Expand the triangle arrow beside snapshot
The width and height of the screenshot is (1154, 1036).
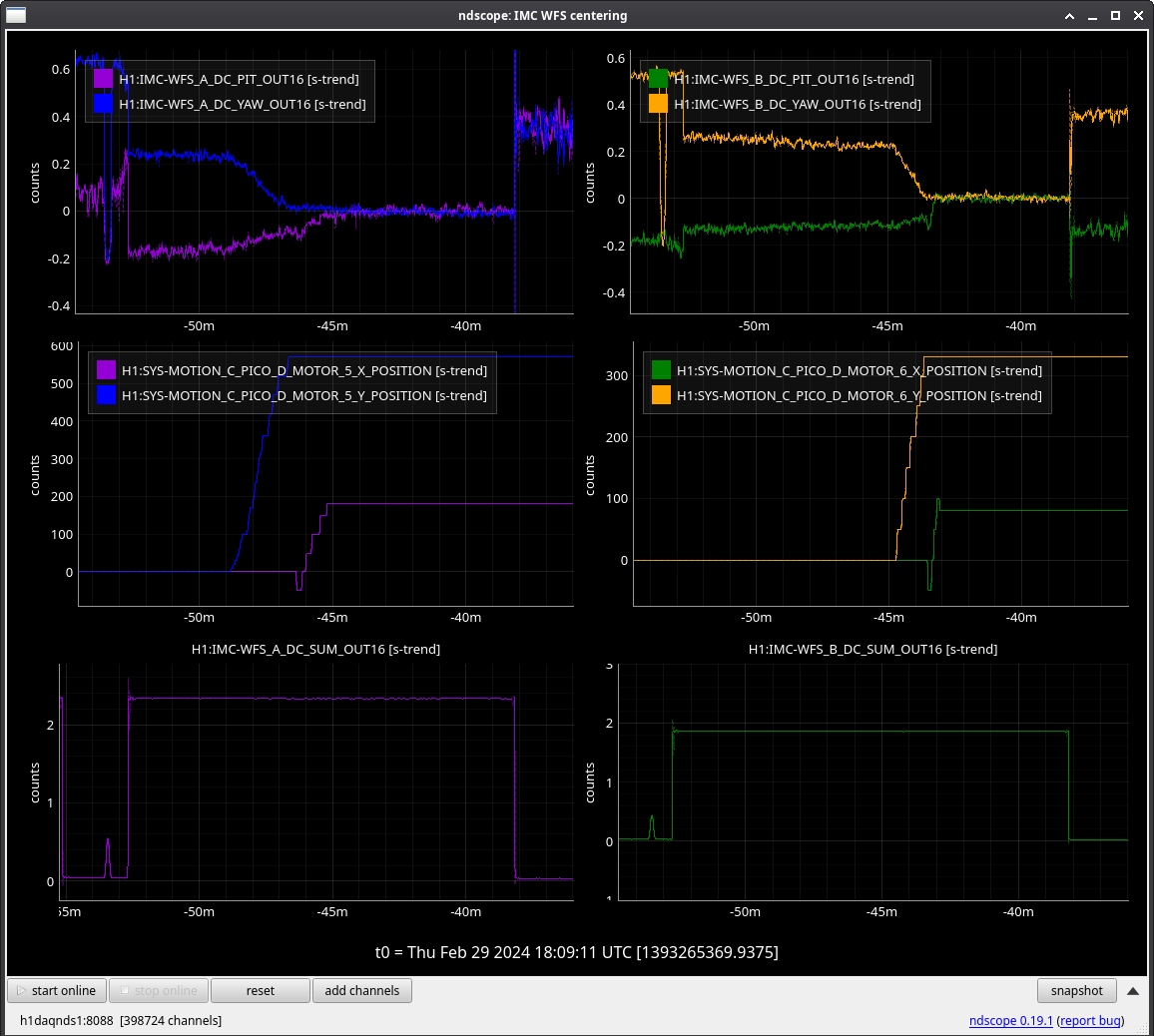1133,991
